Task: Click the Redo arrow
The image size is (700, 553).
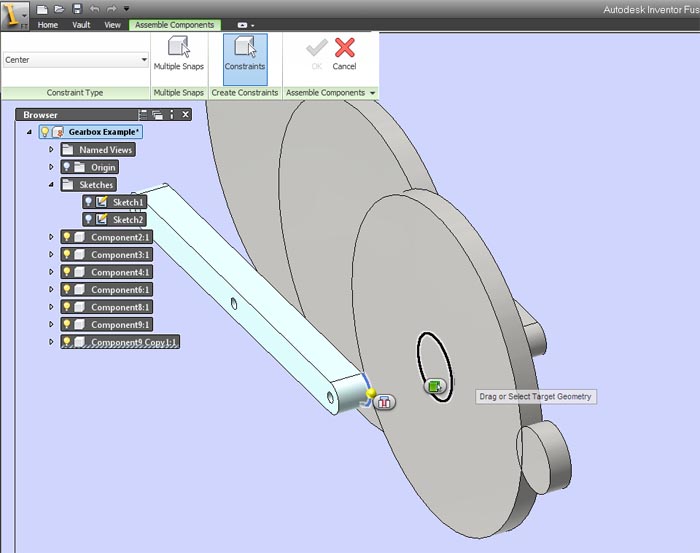Action: click(111, 9)
